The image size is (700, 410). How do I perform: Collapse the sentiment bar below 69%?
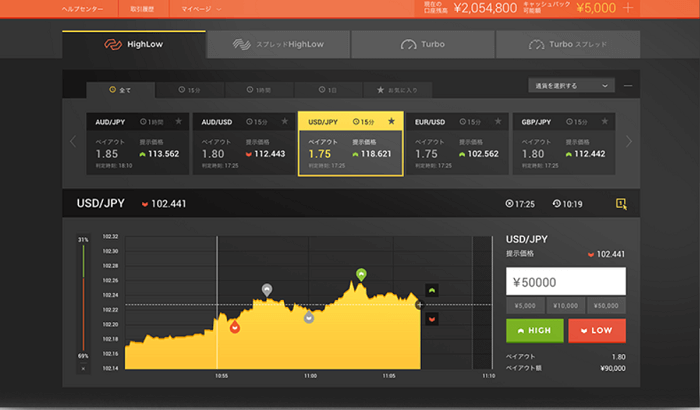[x=83, y=368]
